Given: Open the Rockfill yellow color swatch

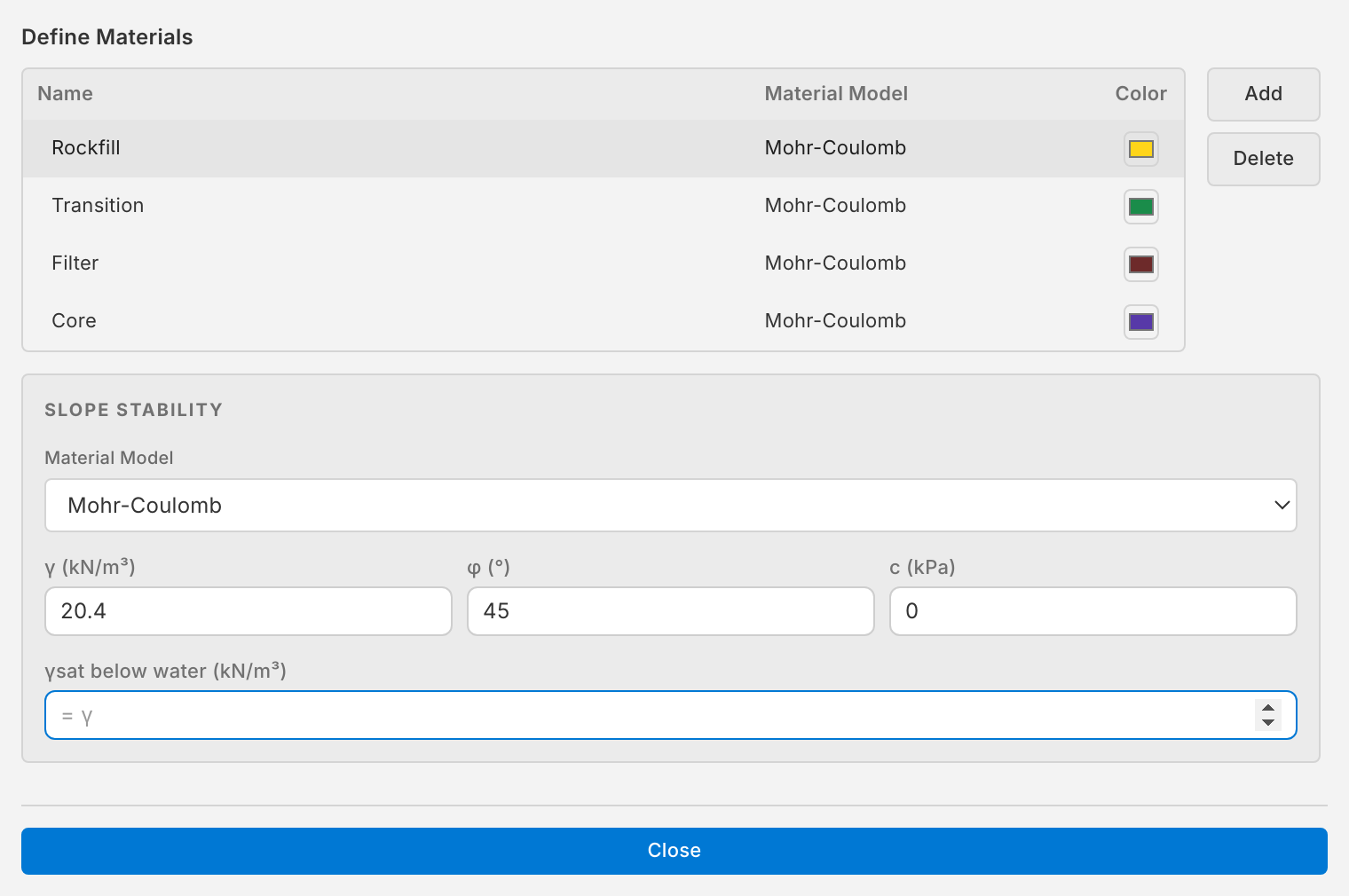Looking at the screenshot, I should (1140, 149).
